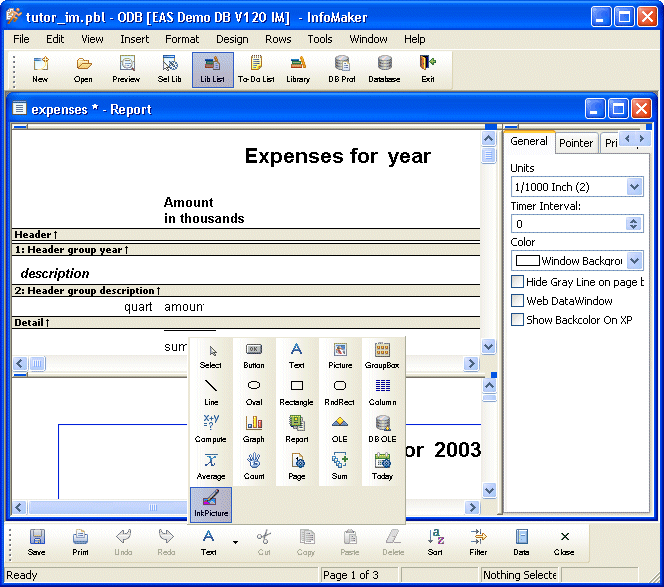Pick the Button control in palette
This screenshot has height=587, width=664.
[x=254, y=356]
